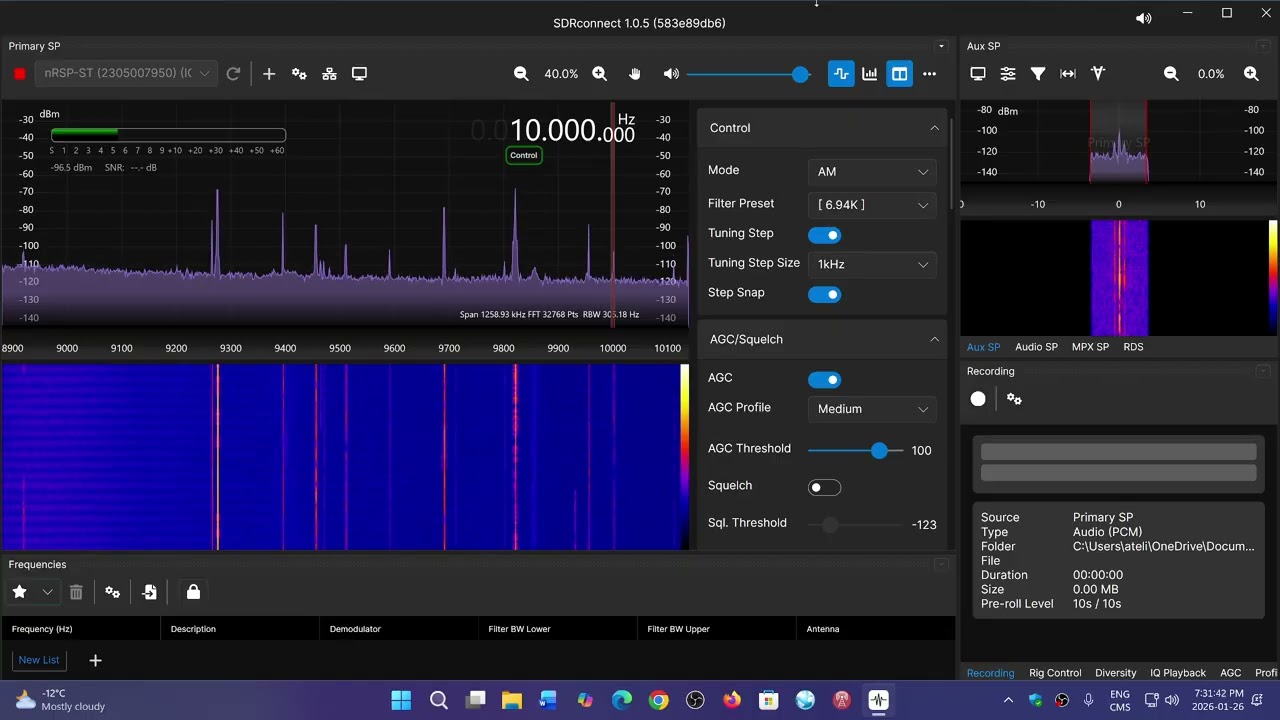Sort by Frequency (Hz) column header
Screen dimensions: 1280x720
tap(80, 629)
